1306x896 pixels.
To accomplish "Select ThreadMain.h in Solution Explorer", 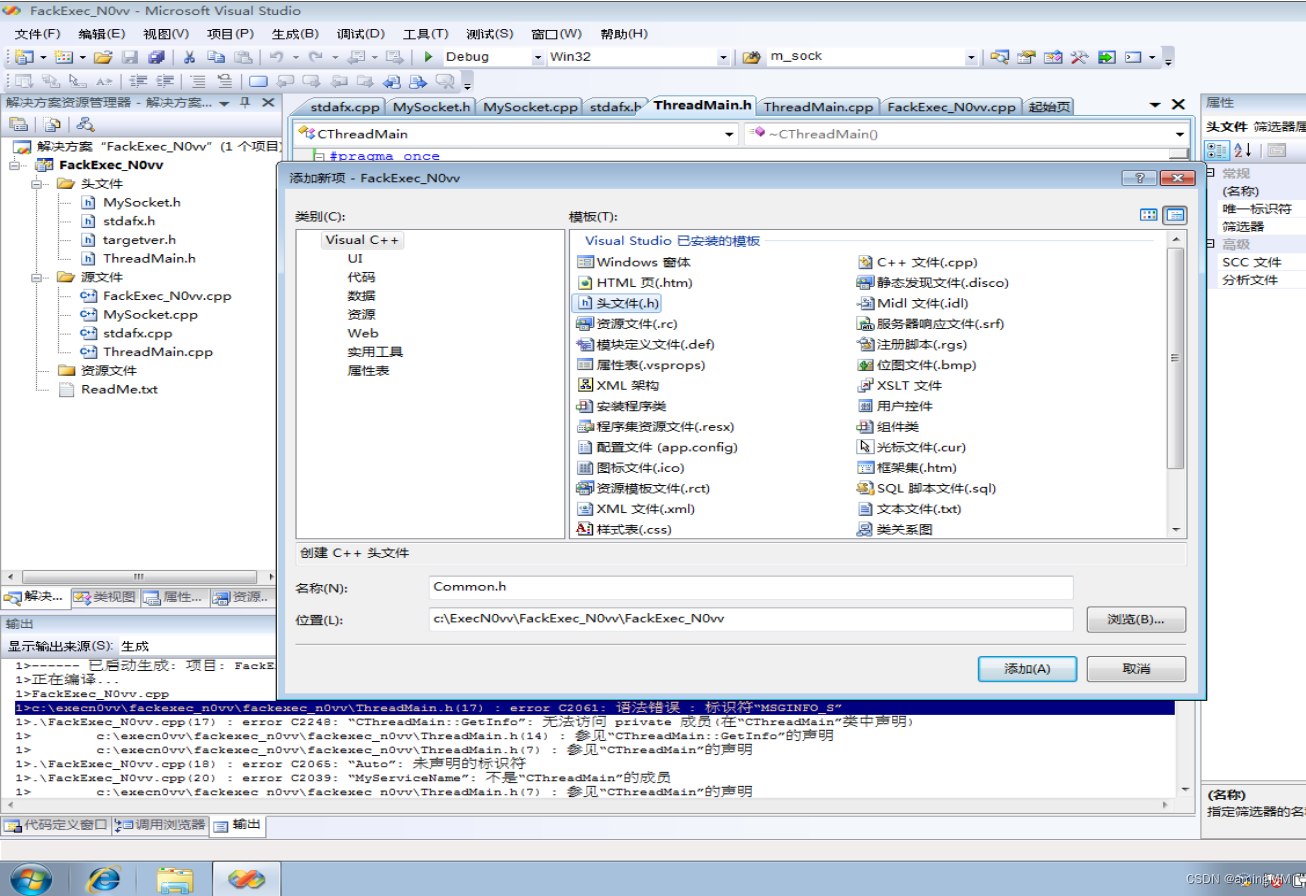I will click(149, 258).
